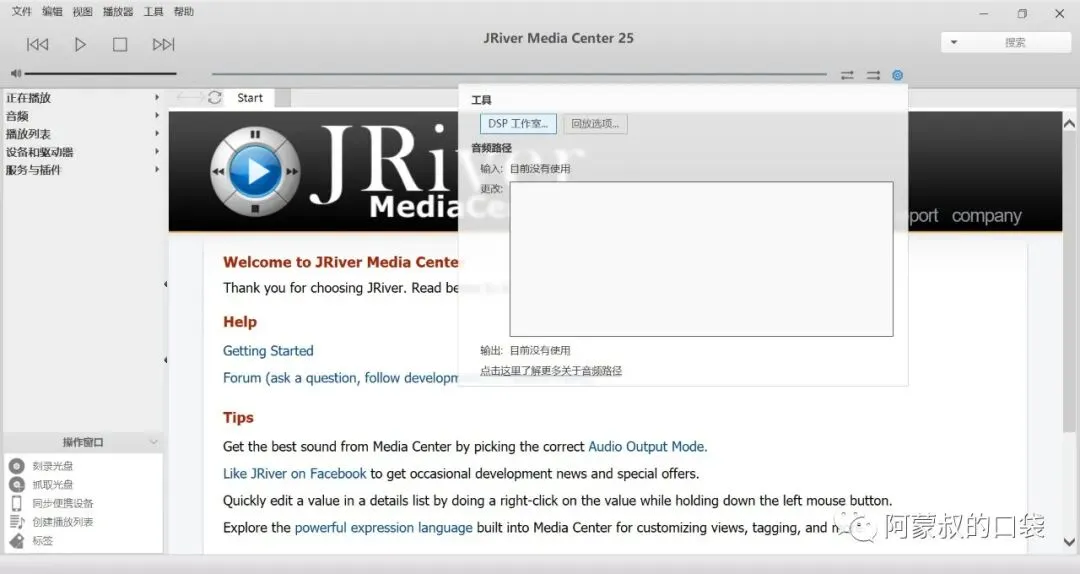Screen dimensions: 1080x574
Task: Select 播放列表 in the sidebar
Action: pos(28,134)
